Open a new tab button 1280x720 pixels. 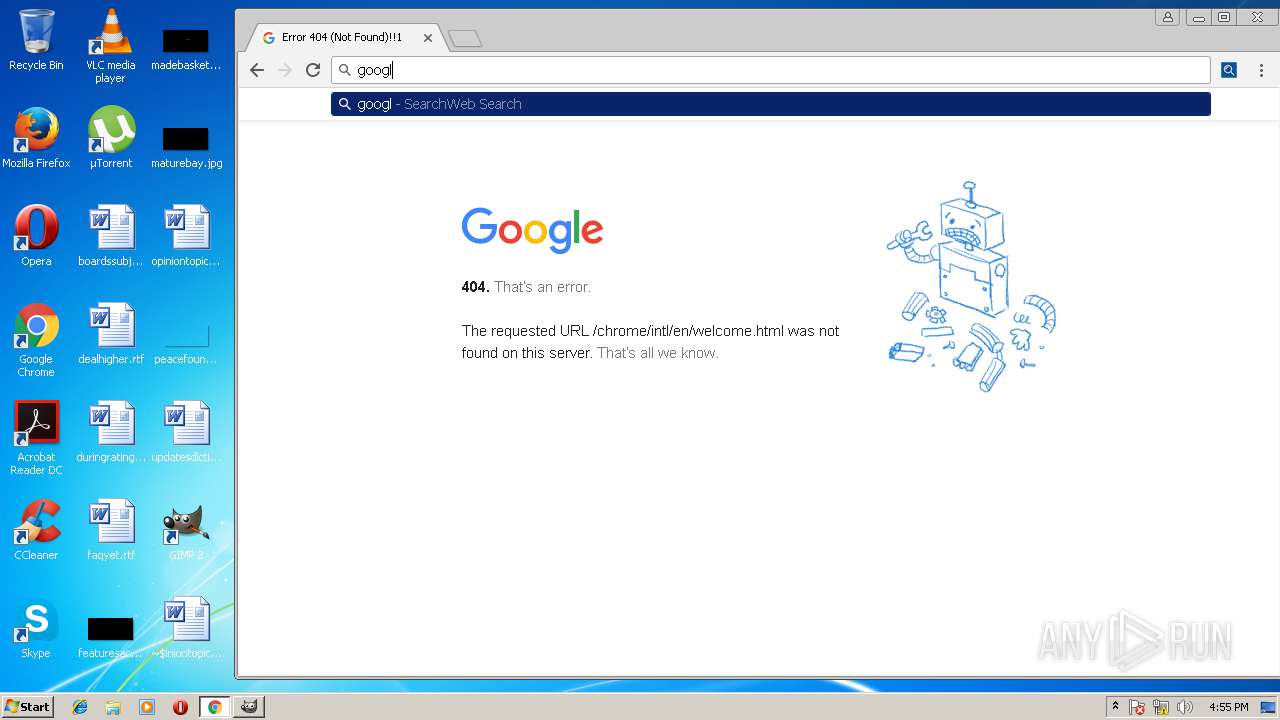click(x=465, y=39)
